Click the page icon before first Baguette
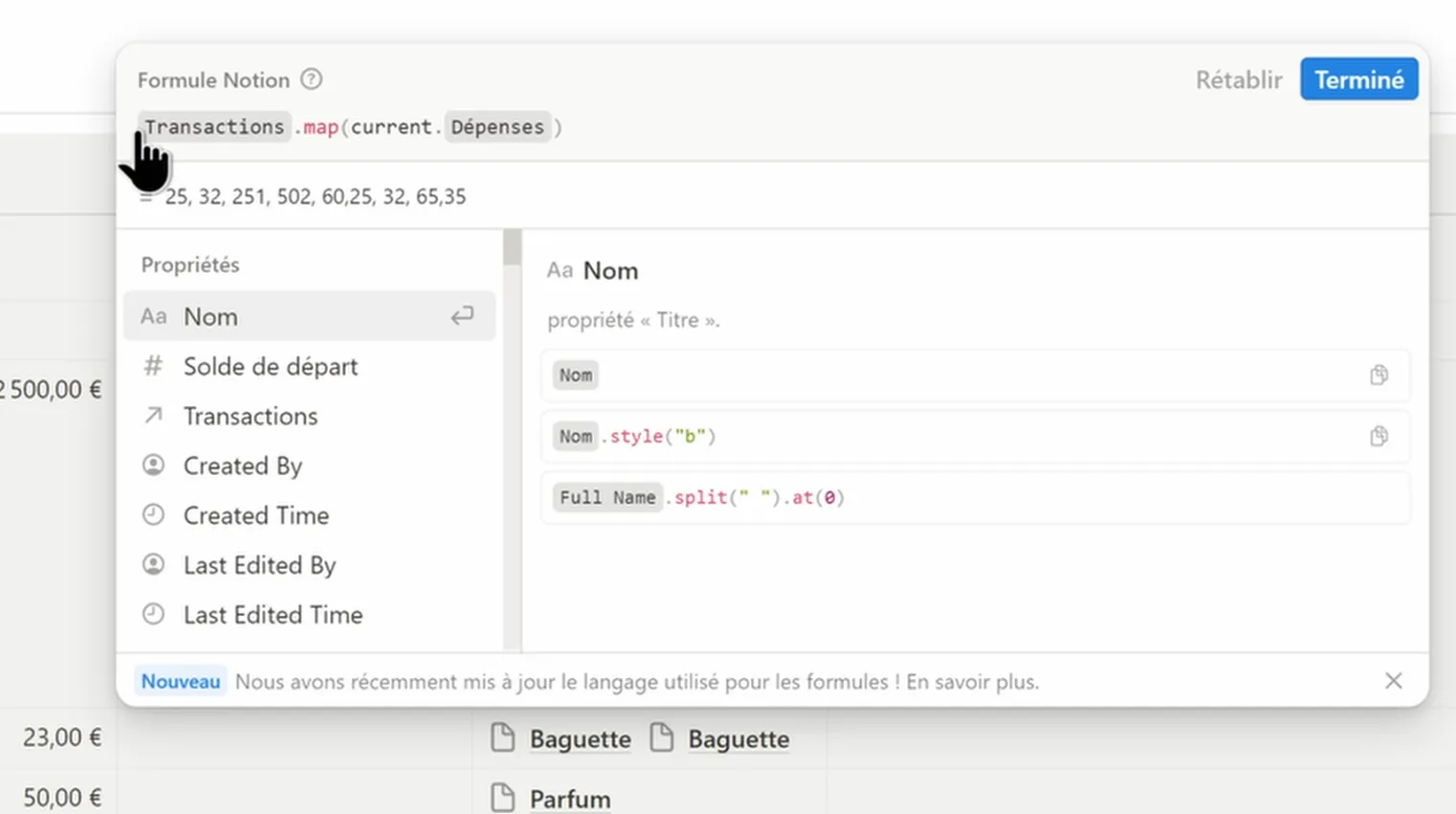 [503, 737]
